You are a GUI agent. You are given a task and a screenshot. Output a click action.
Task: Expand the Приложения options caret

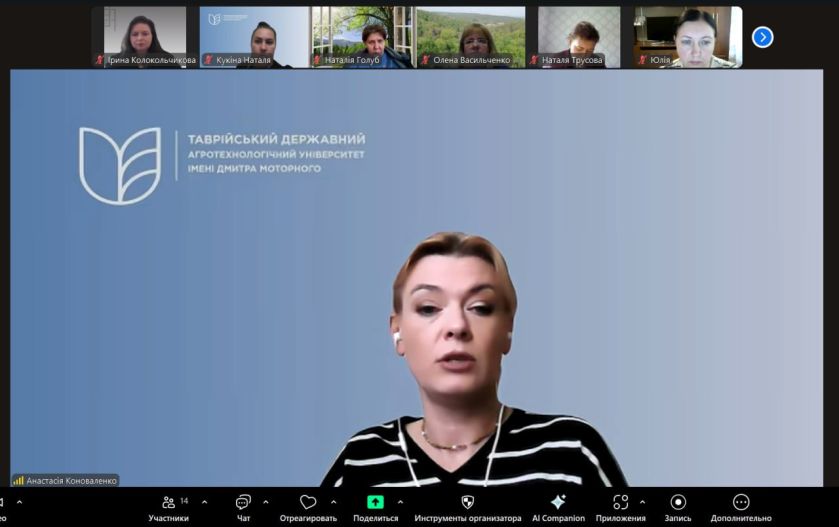[642, 502]
